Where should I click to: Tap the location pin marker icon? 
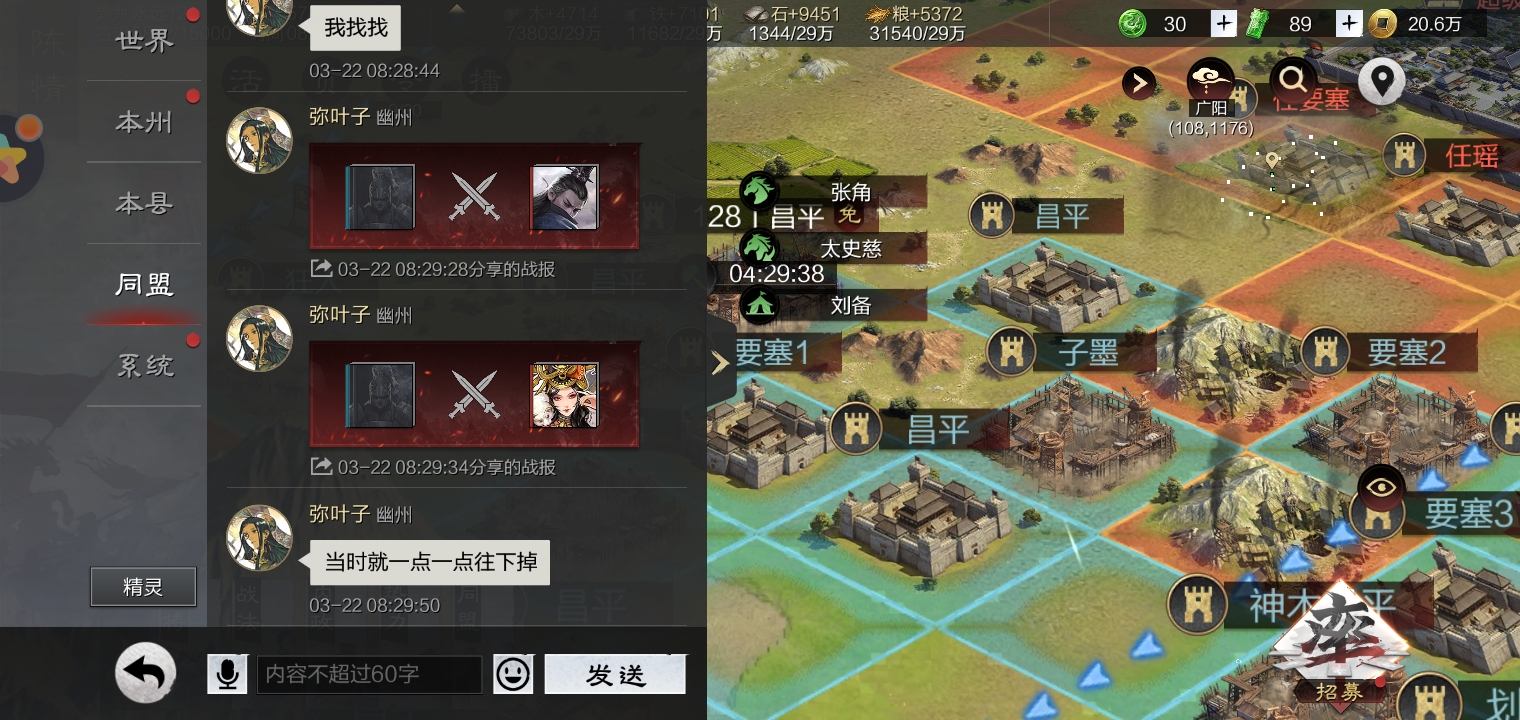coord(1381,81)
